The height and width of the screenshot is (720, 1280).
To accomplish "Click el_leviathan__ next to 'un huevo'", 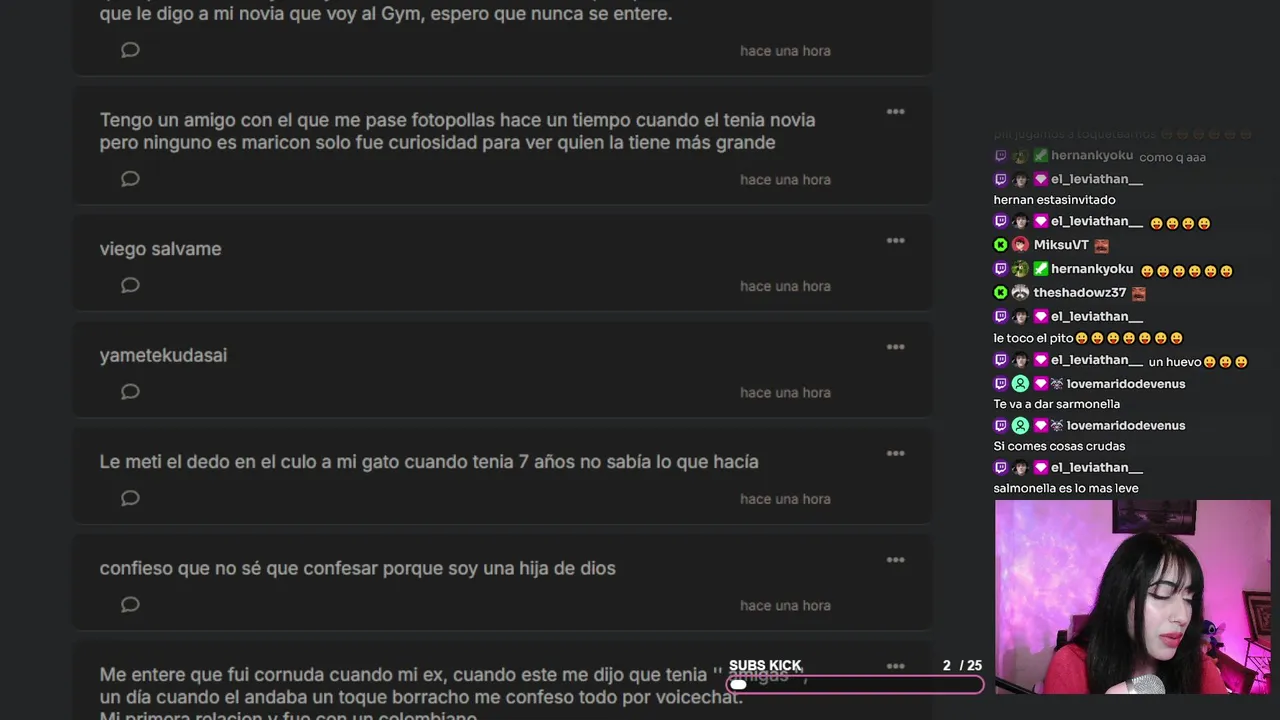I will (1097, 360).
